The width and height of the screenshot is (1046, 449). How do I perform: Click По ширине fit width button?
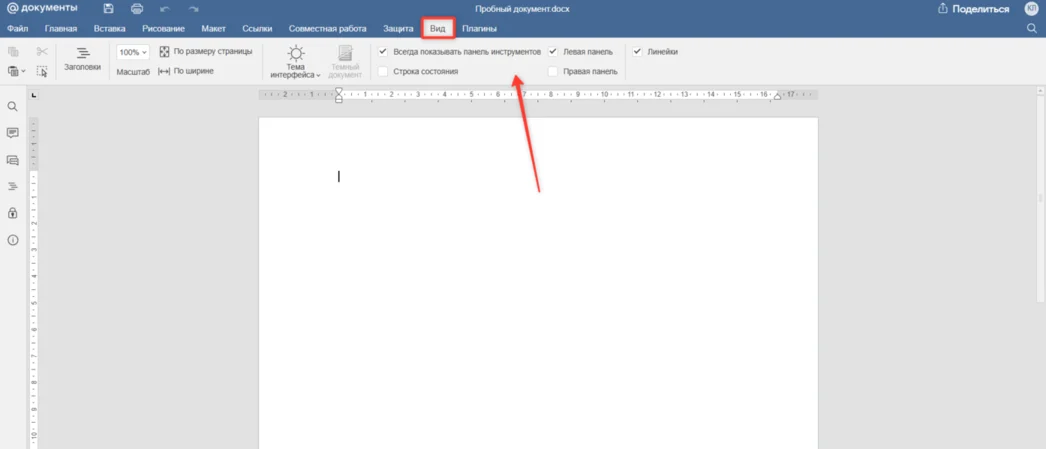(186, 71)
